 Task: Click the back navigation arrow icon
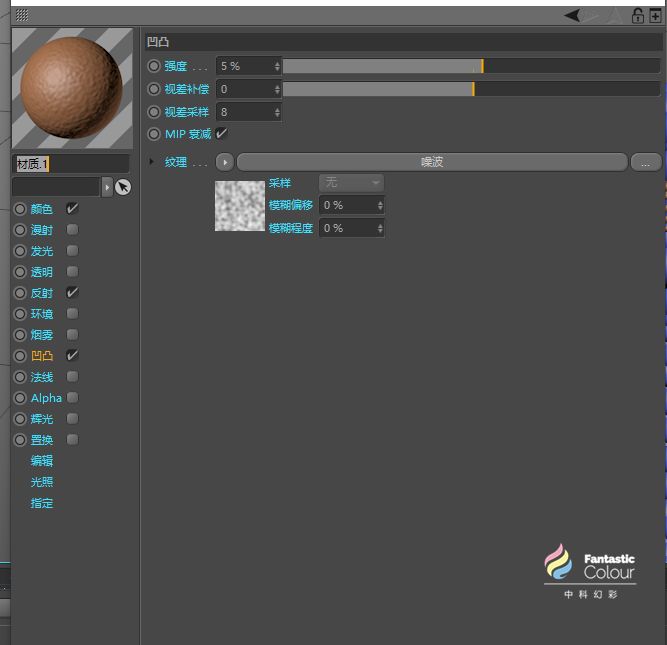point(573,15)
